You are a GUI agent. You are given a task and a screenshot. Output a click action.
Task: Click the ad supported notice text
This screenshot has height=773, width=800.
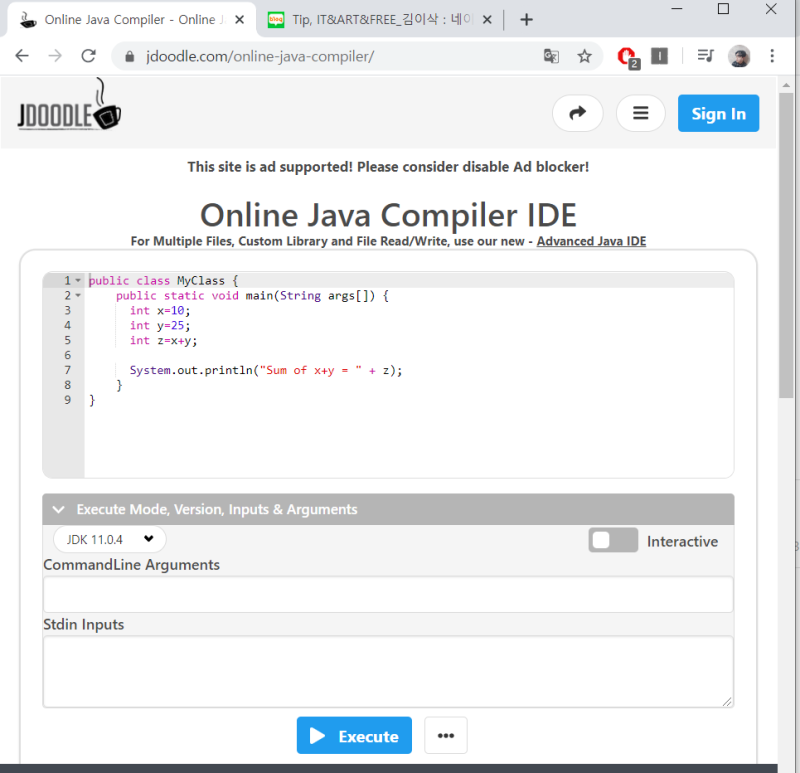click(388, 167)
